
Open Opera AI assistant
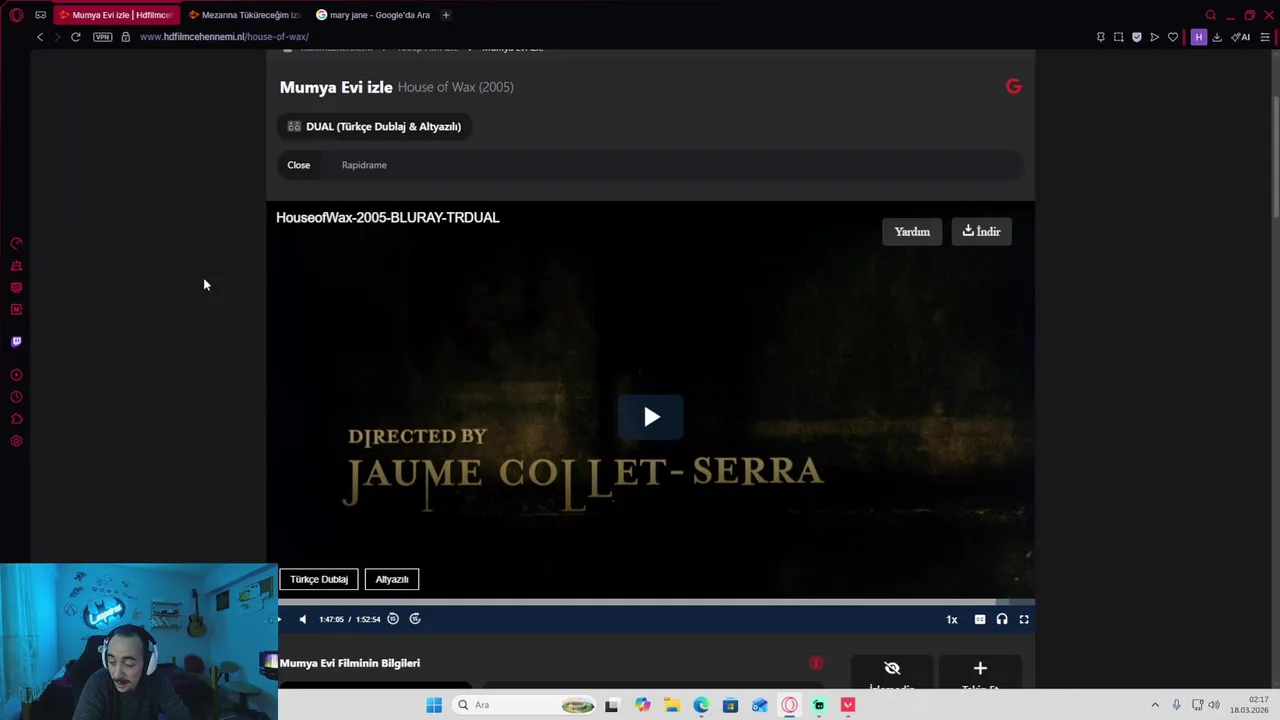pos(1241,37)
